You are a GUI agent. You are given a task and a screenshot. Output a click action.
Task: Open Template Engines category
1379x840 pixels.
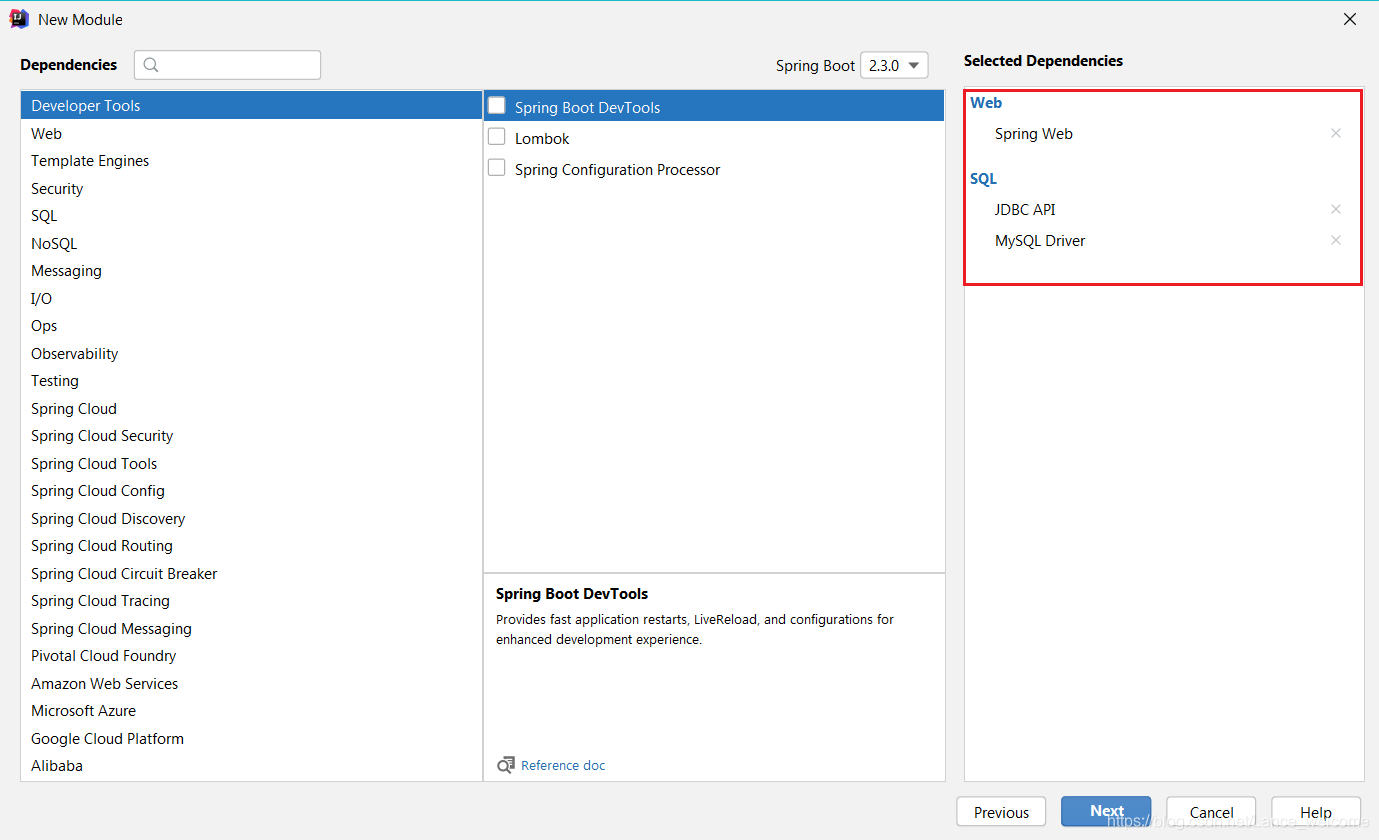click(x=251, y=161)
